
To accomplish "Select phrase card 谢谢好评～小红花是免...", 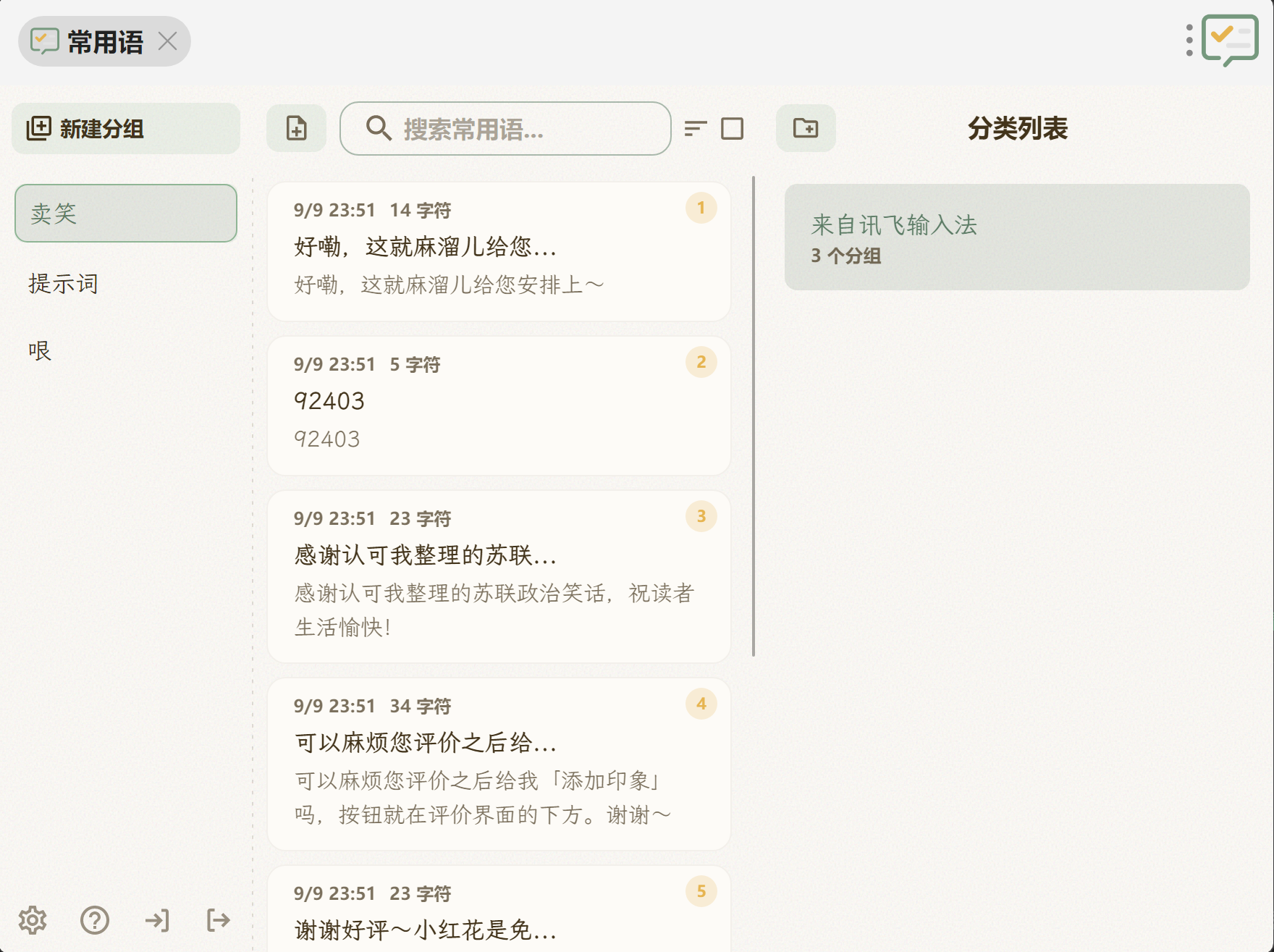I will tap(499, 909).
